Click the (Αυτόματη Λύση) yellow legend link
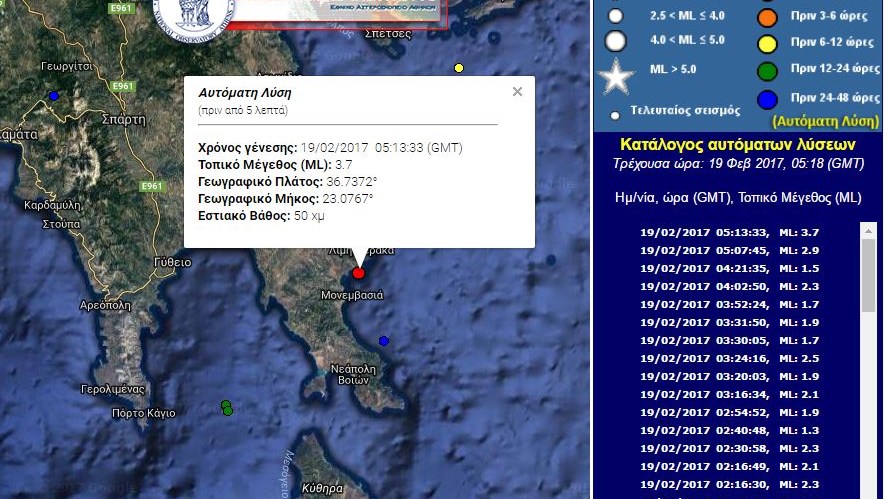 (x=825, y=121)
